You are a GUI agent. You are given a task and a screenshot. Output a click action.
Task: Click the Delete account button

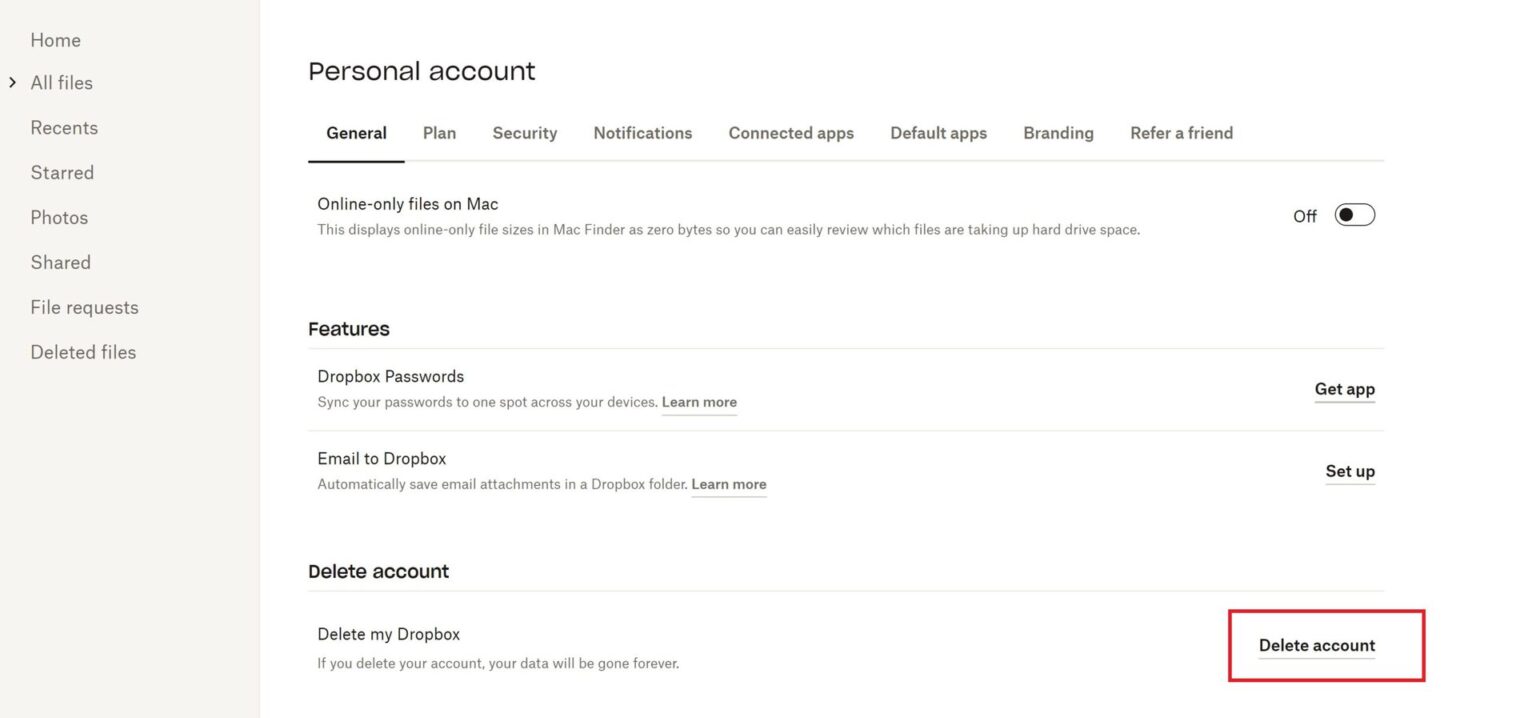[1316, 645]
